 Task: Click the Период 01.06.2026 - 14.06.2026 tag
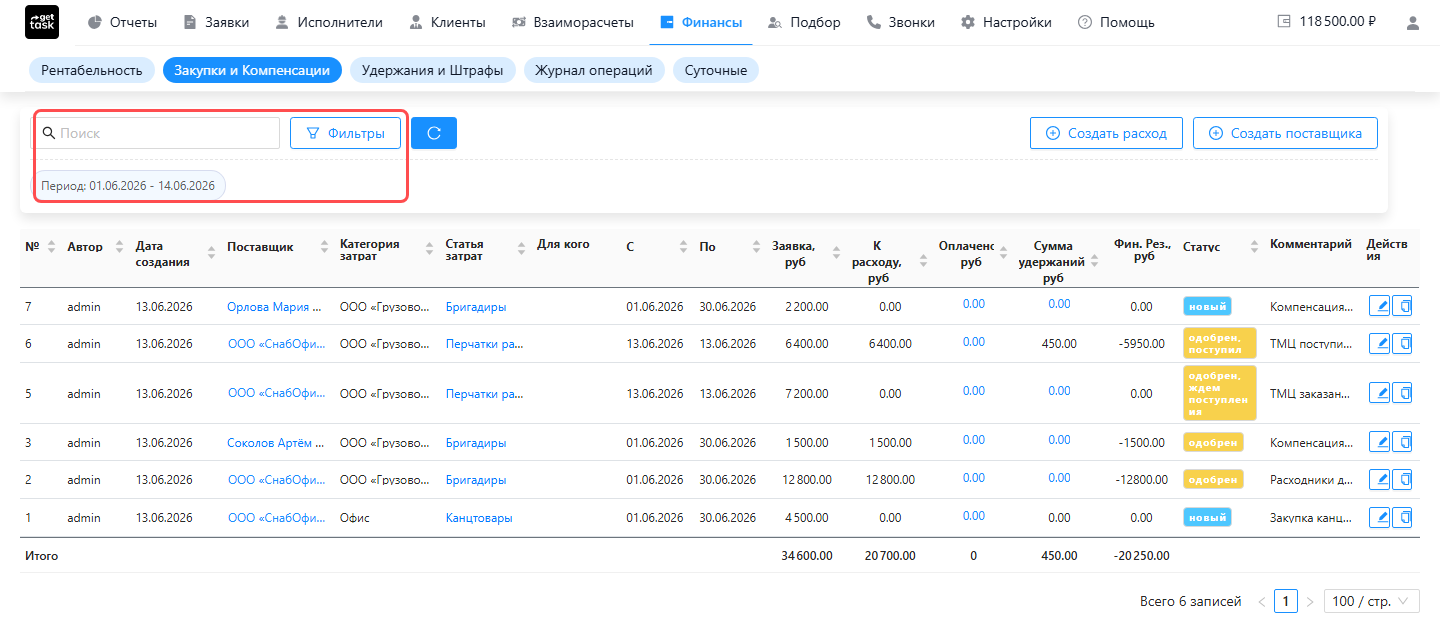click(128, 185)
